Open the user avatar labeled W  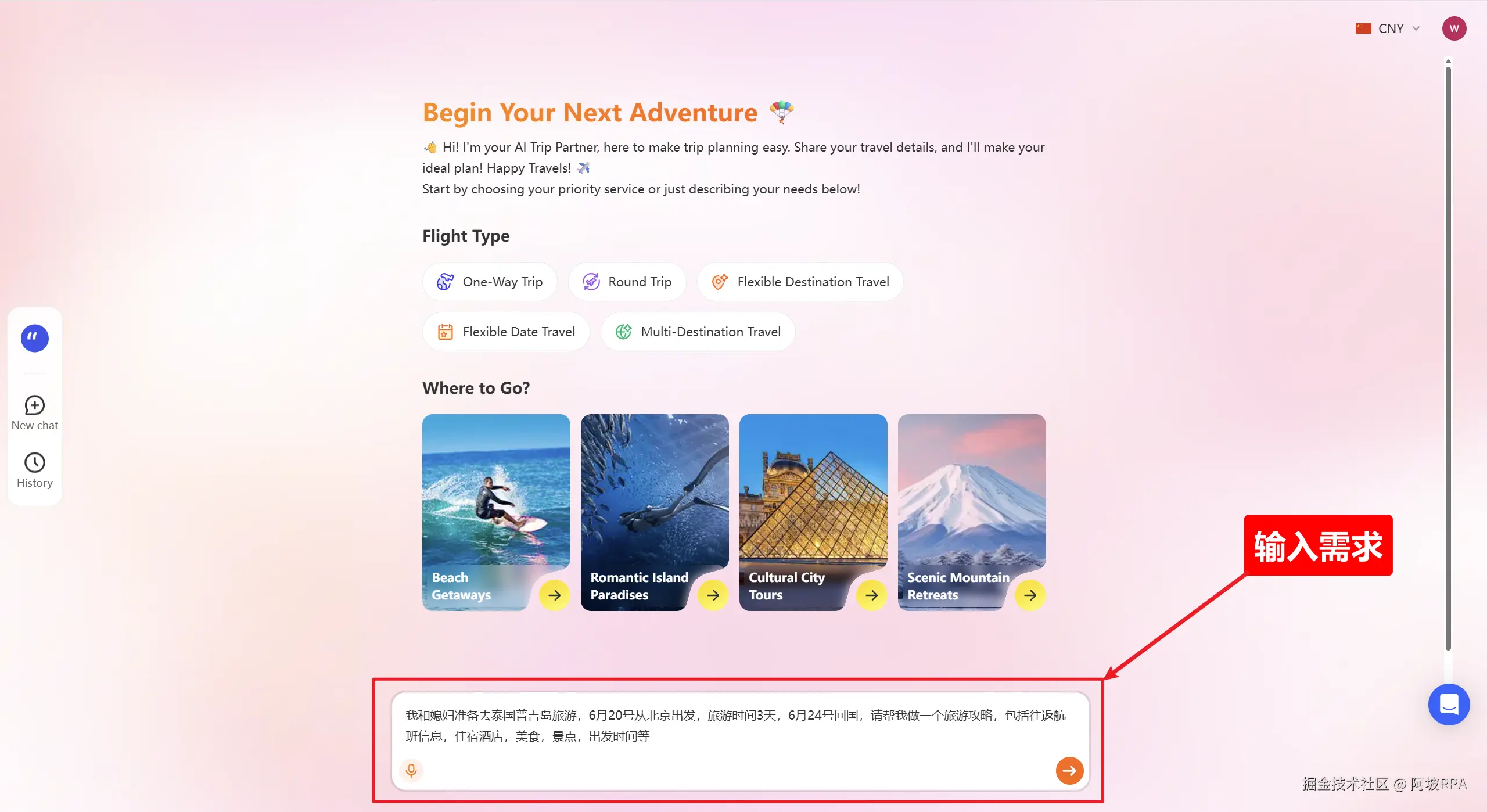(x=1454, y=28)
